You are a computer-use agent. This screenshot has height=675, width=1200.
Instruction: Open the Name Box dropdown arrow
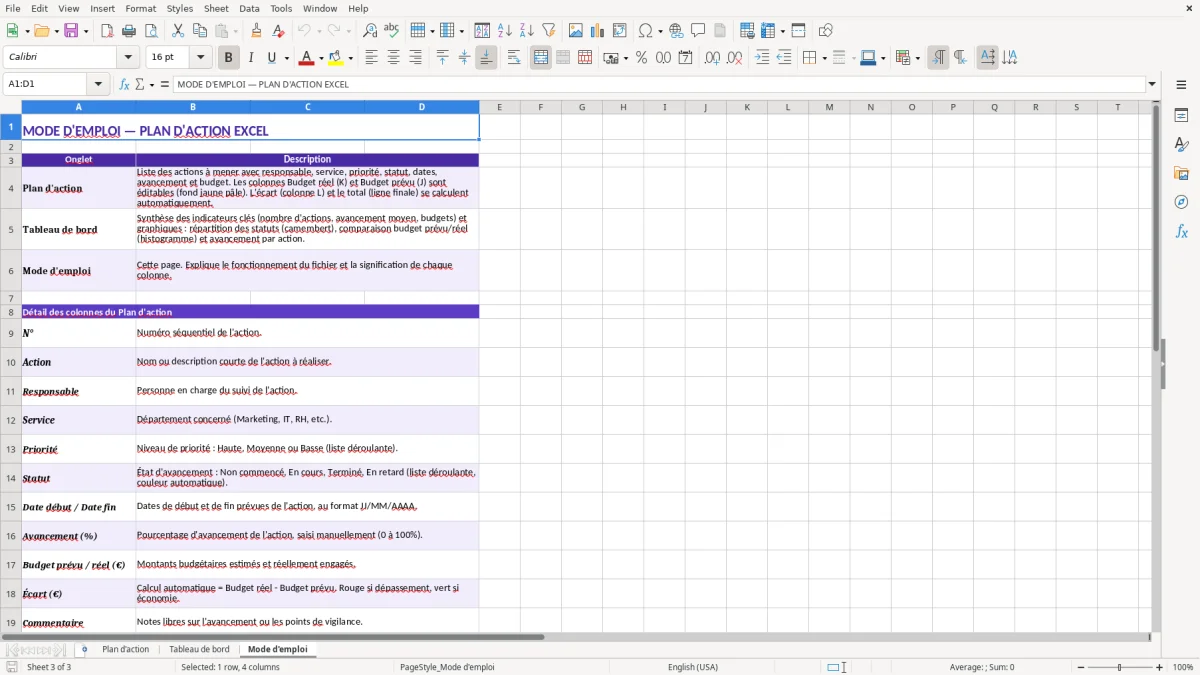[98, 85]
